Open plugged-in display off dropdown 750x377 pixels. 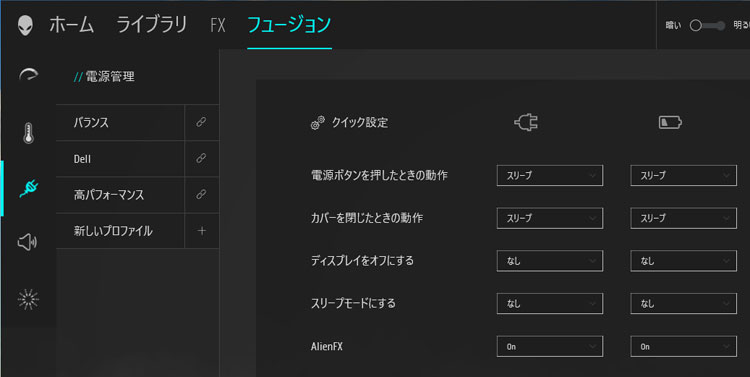click(x=550, y=261)
